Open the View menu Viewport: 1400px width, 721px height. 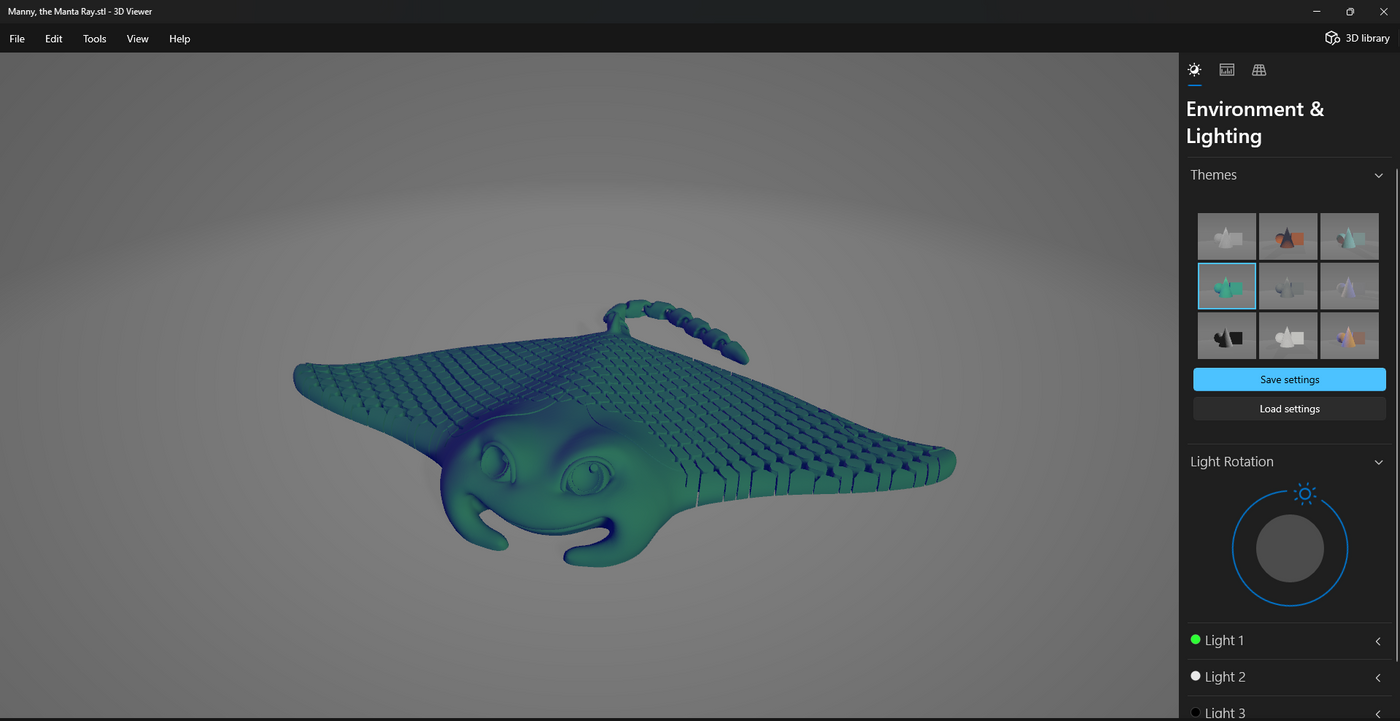137,39
